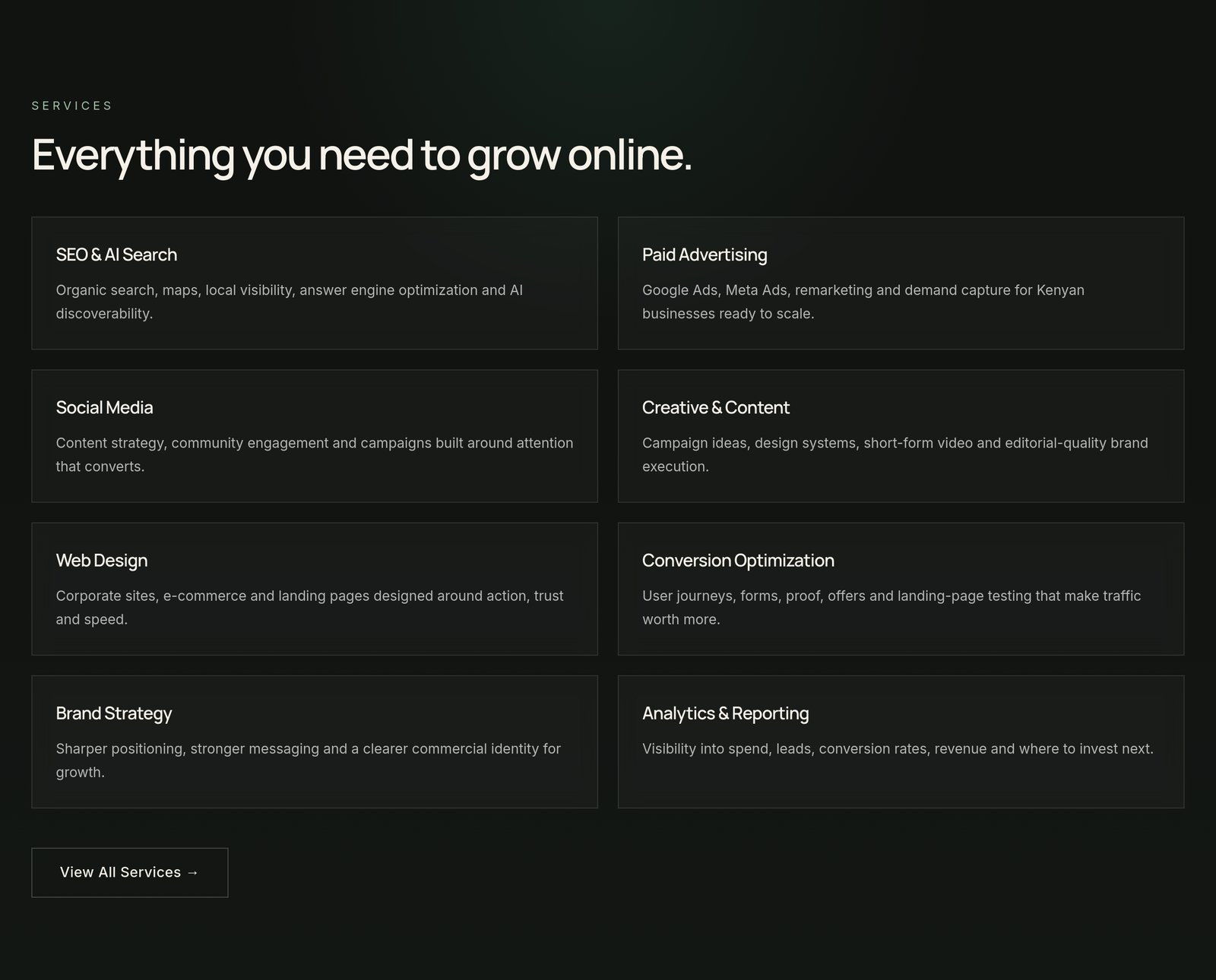Viewport: 1216px width, 980px height.
Task: Open the Conversion Optimization card
Action: pyautogui.click(x=901, y=588)
